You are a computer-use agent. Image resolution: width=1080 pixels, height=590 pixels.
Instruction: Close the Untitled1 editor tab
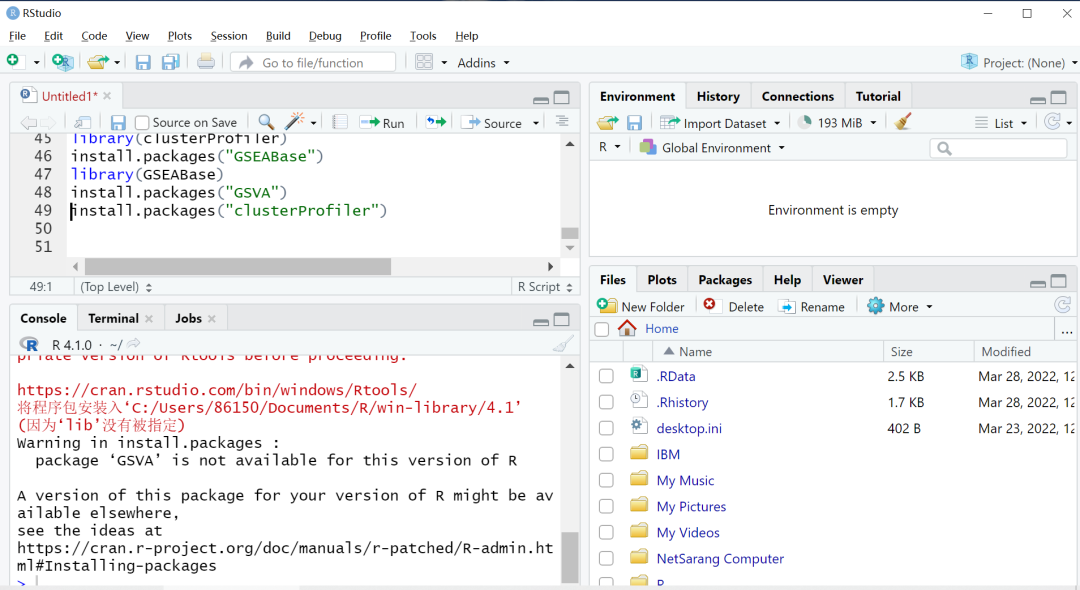click(x=107, y=96)
